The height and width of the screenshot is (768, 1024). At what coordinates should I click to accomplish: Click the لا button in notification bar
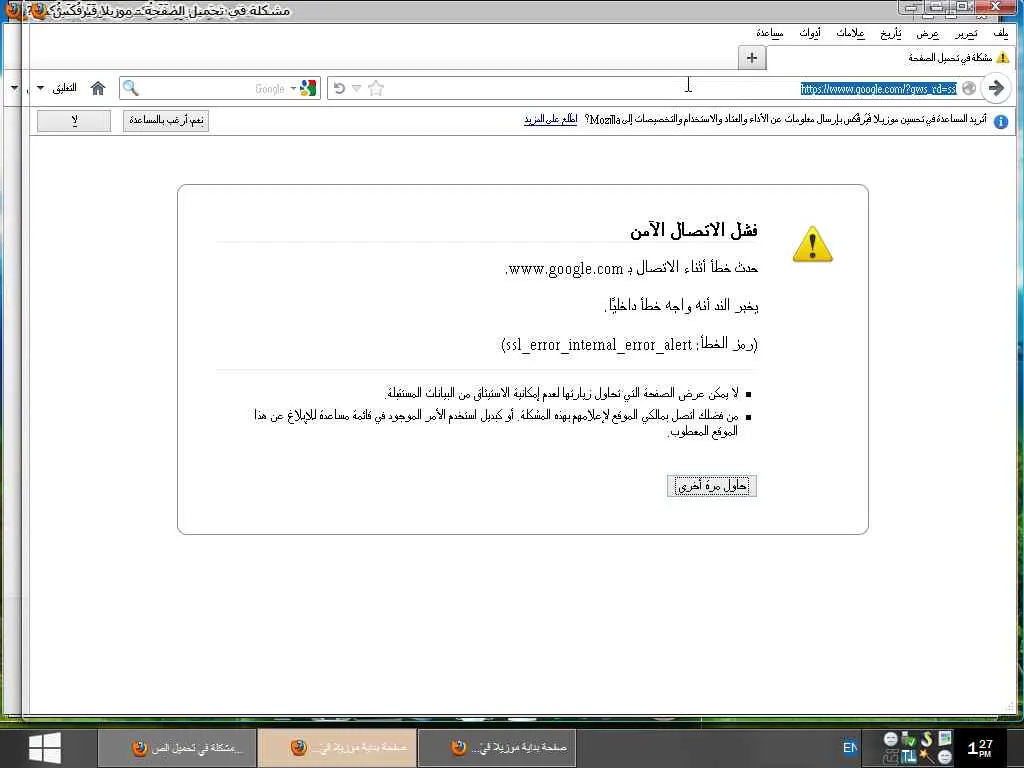click(74, 120)
